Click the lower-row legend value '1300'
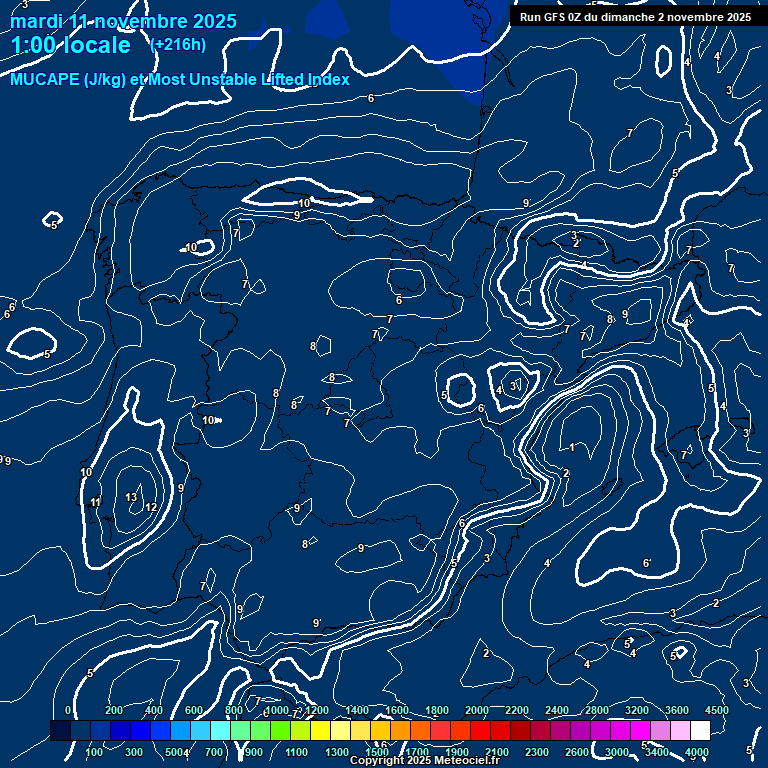The width and height of the screenshot is (768, 768). click(336, 752)
